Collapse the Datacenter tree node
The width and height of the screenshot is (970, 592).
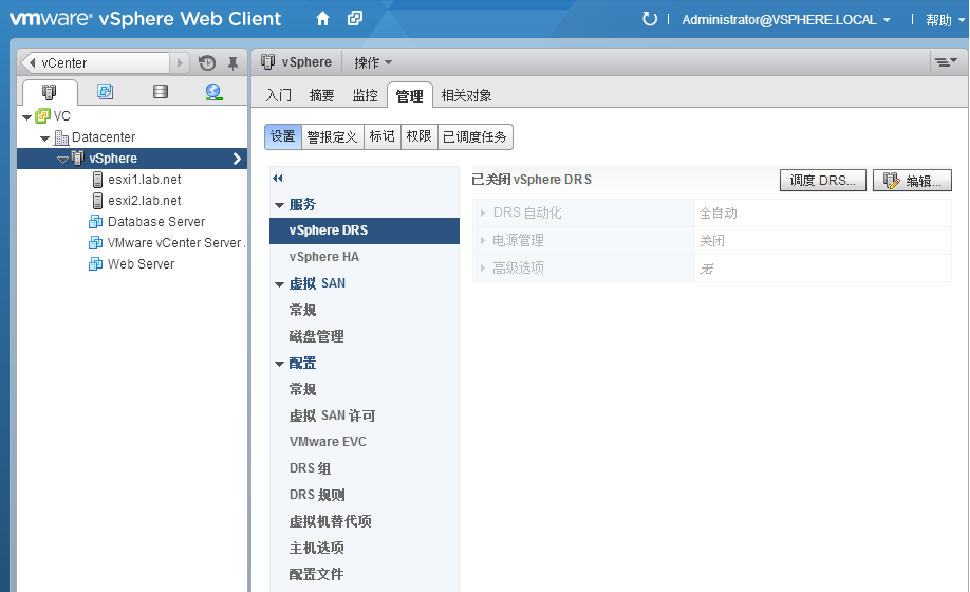[x=45, y=138]
